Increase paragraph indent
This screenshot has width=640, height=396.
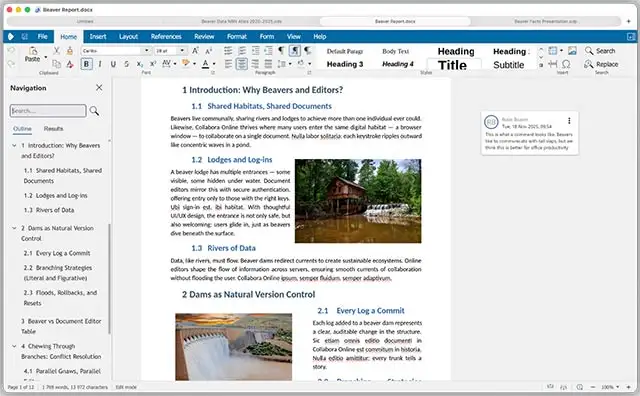tap(255, 50)
